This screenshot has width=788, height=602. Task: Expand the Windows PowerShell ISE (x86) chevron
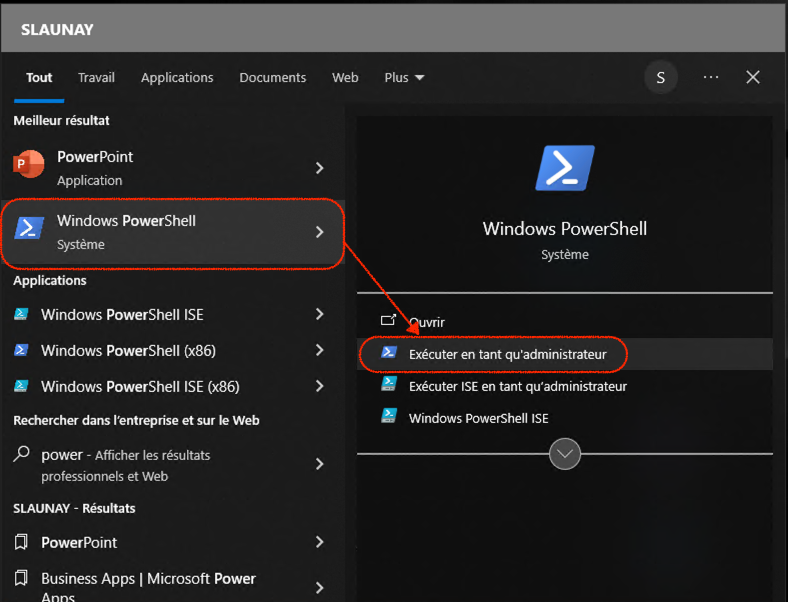[x=320, y=386]
